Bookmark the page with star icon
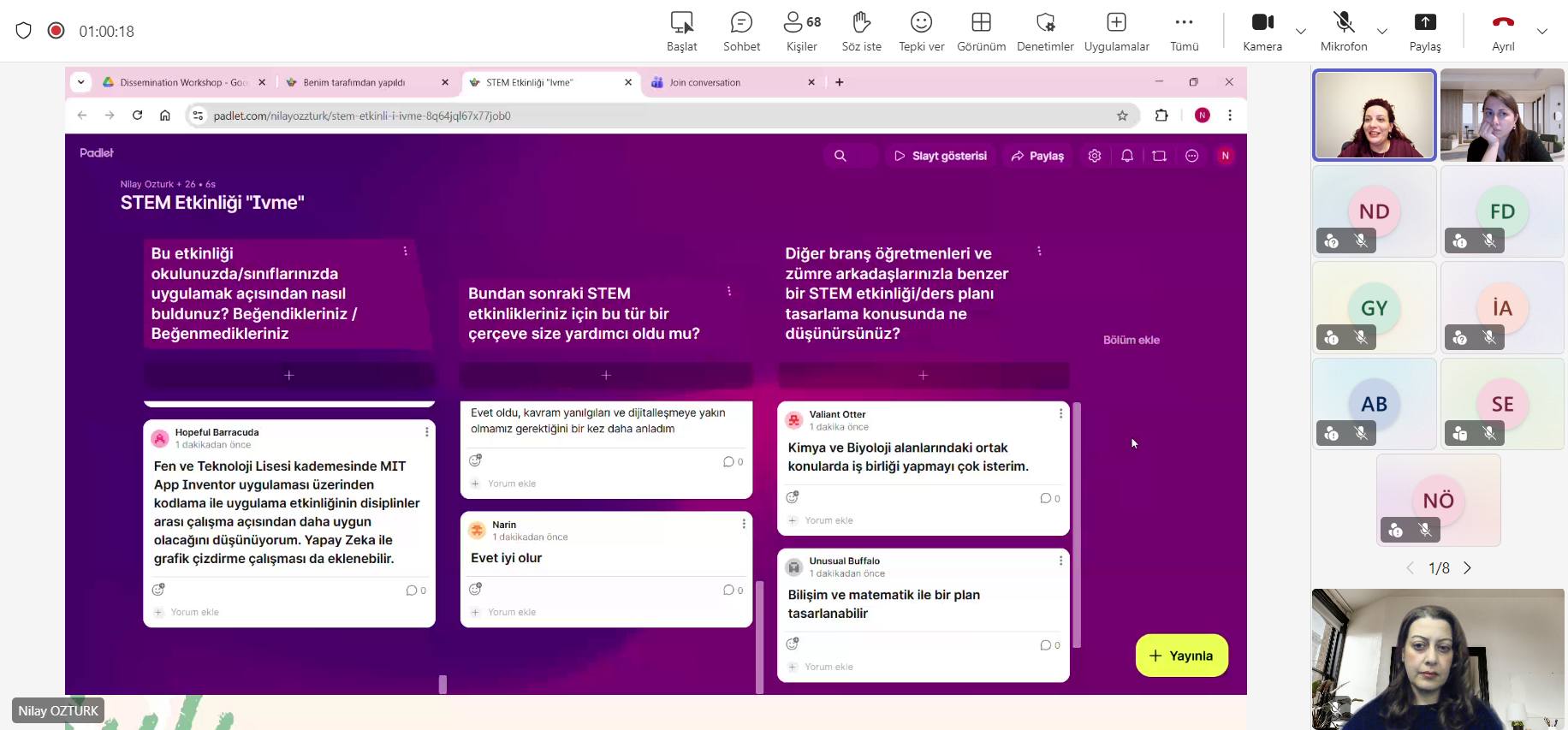The width and height of the screenshot is (1568, 730). coord(1122,116)
